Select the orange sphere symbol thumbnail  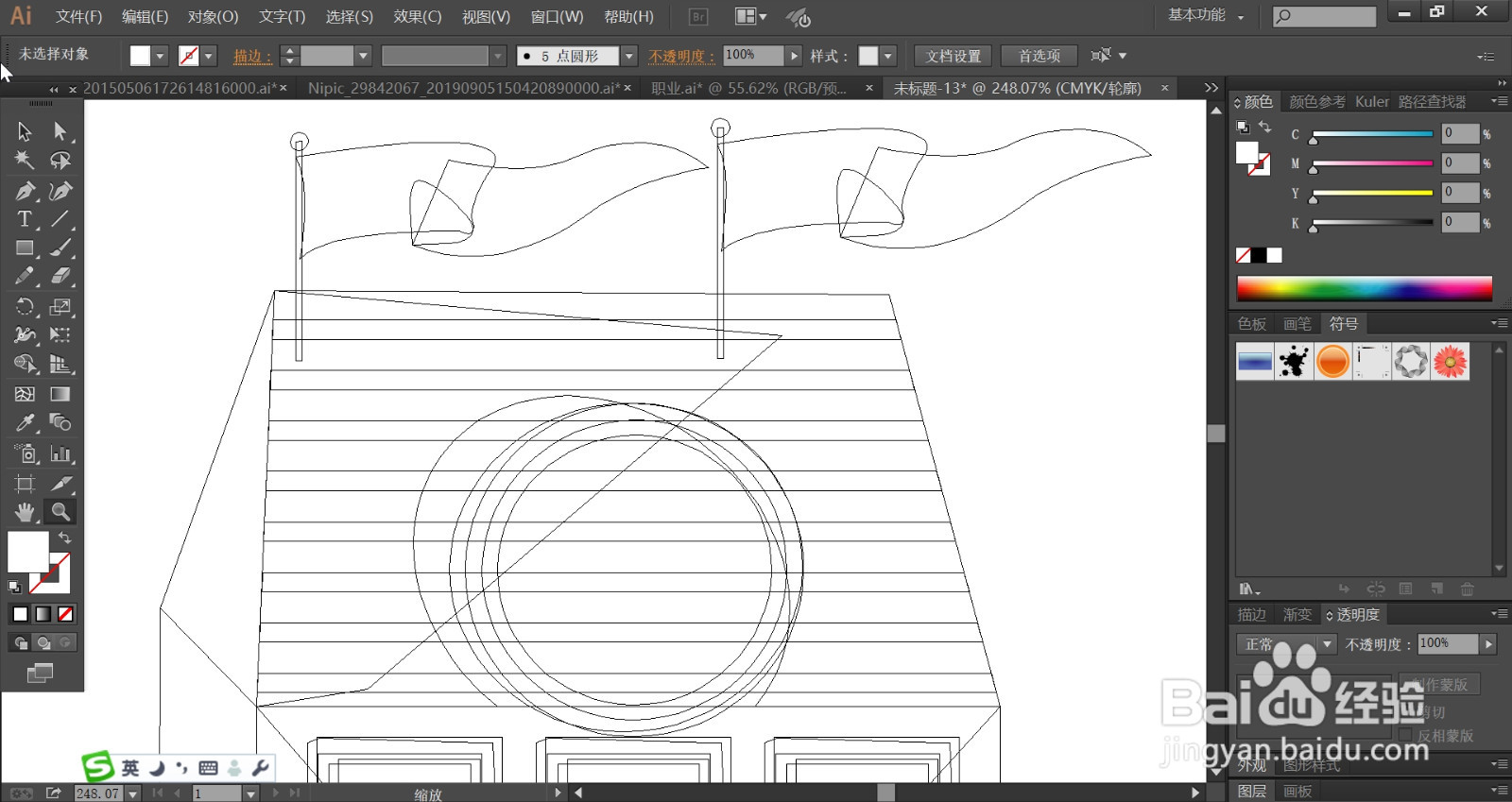(1332, 362)
